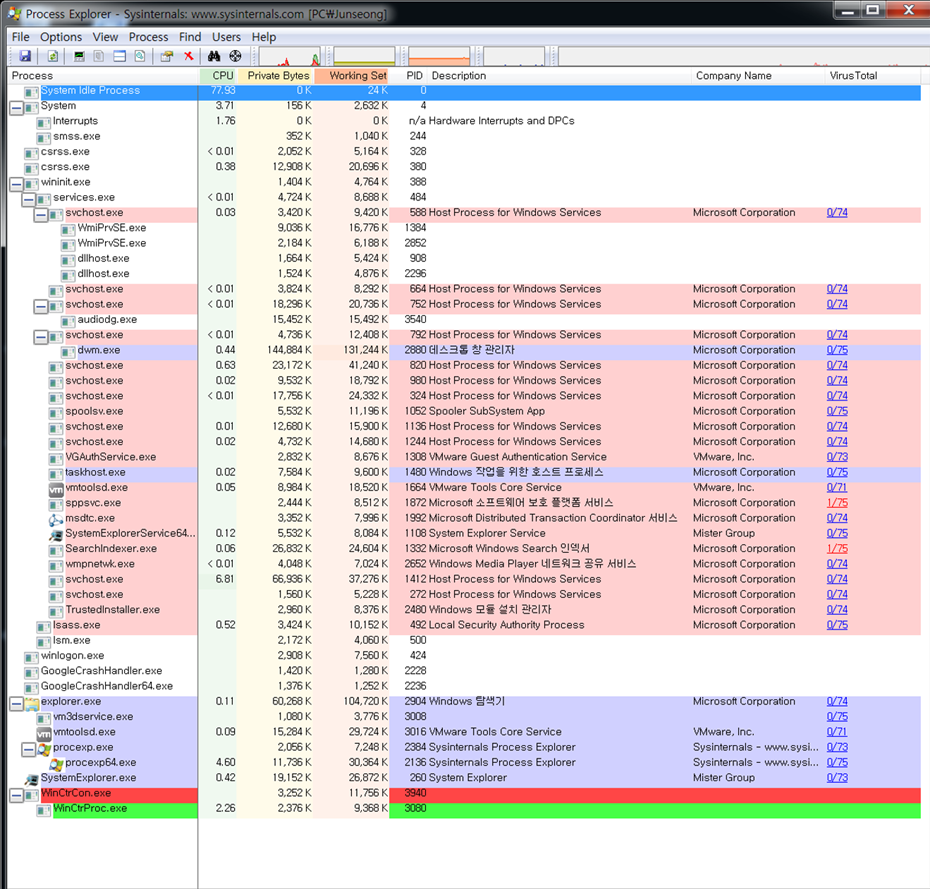Open the Help menu

click(x=264, y=37)
